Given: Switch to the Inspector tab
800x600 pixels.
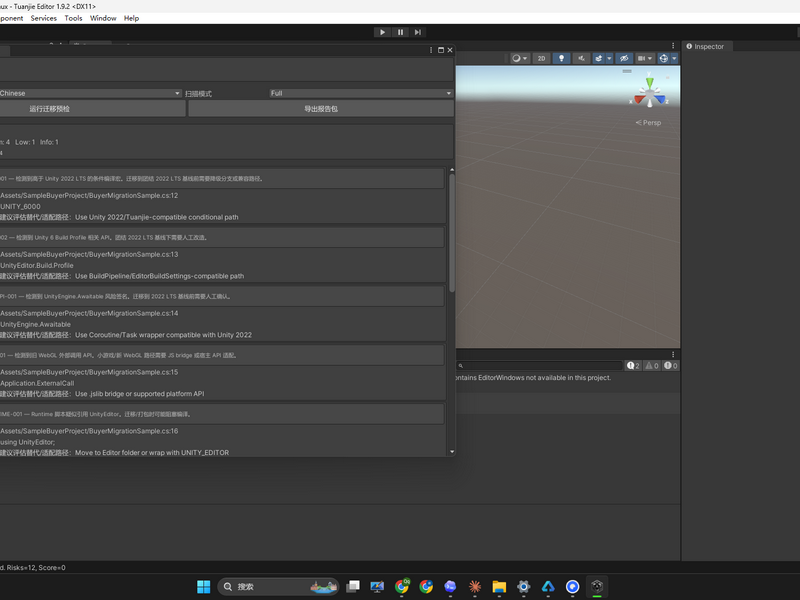Looking at the screenshot, I should [x=708, y=46].
